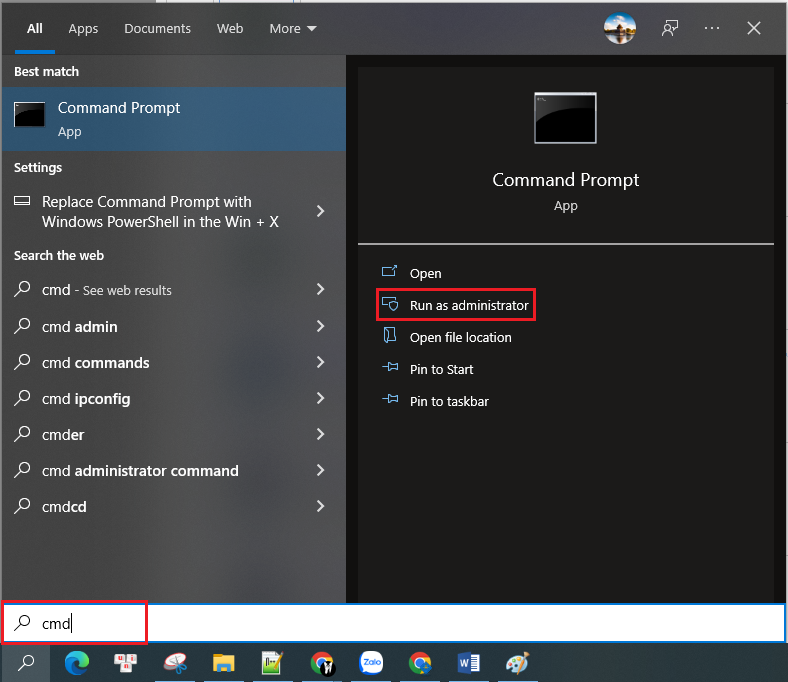Open Microsoft Word from the taskbar

468,662
